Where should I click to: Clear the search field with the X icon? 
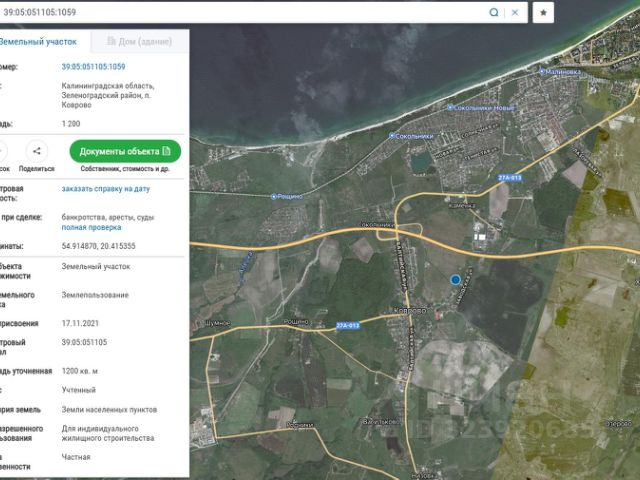coord(516,12)
